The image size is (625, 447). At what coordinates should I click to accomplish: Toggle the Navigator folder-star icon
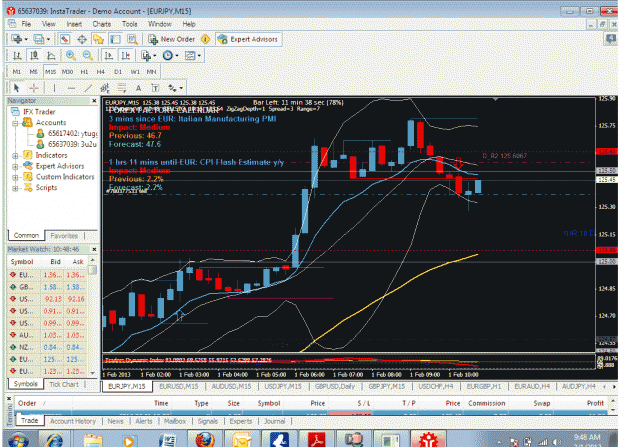coord(98,39)
